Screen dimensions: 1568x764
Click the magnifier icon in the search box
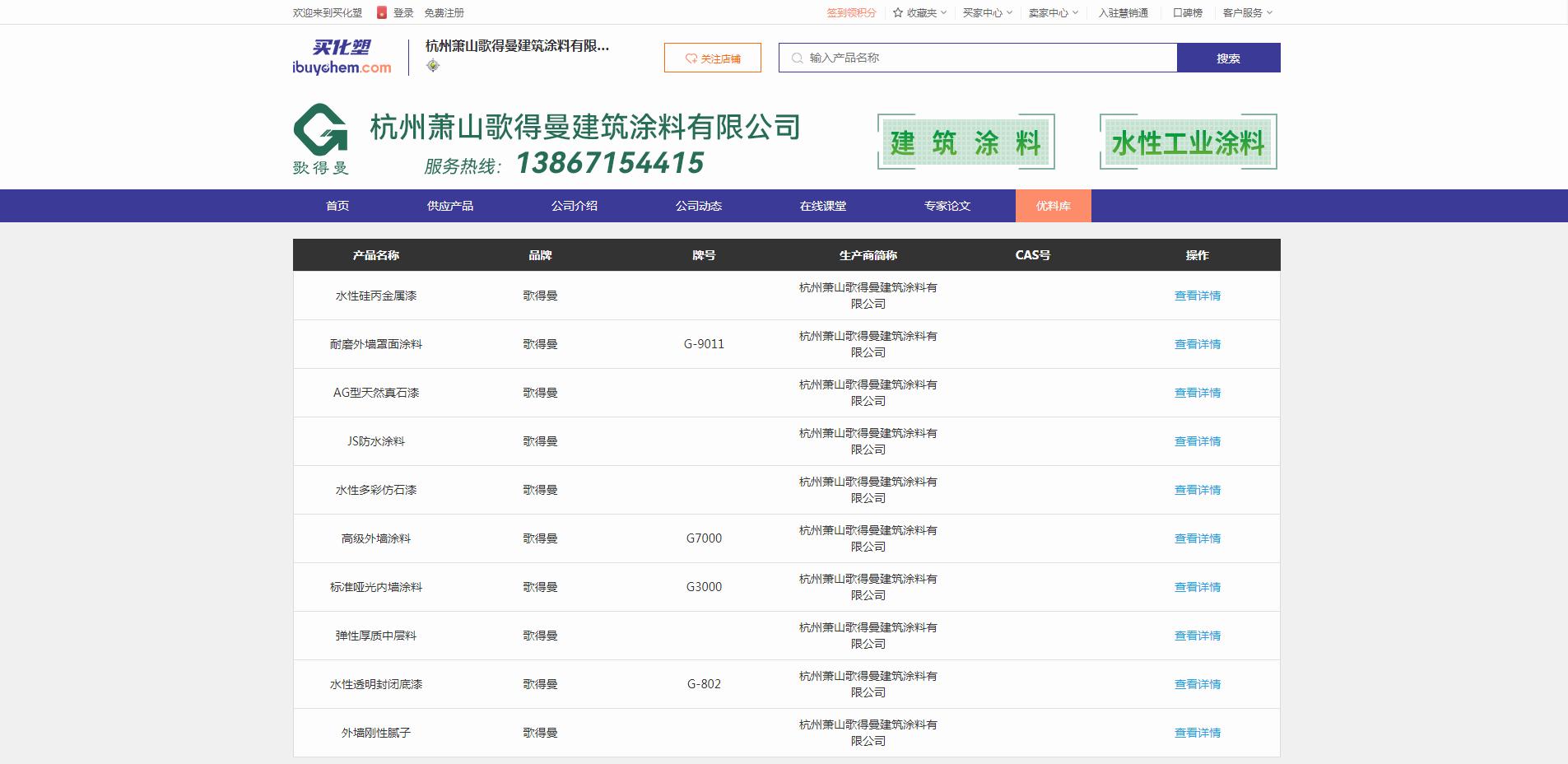(797, 58)
